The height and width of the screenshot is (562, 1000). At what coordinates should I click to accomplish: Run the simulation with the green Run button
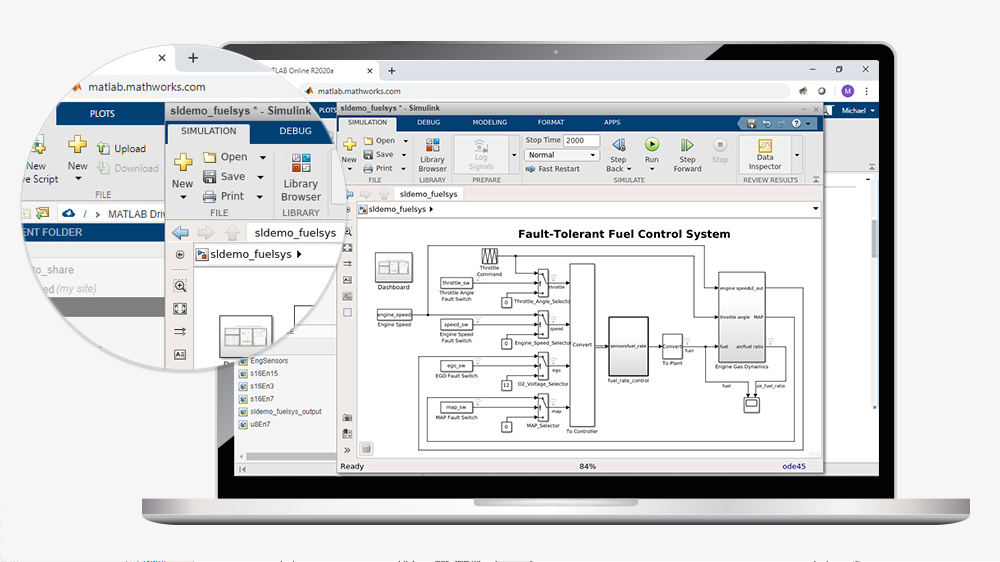click(651, 151)
